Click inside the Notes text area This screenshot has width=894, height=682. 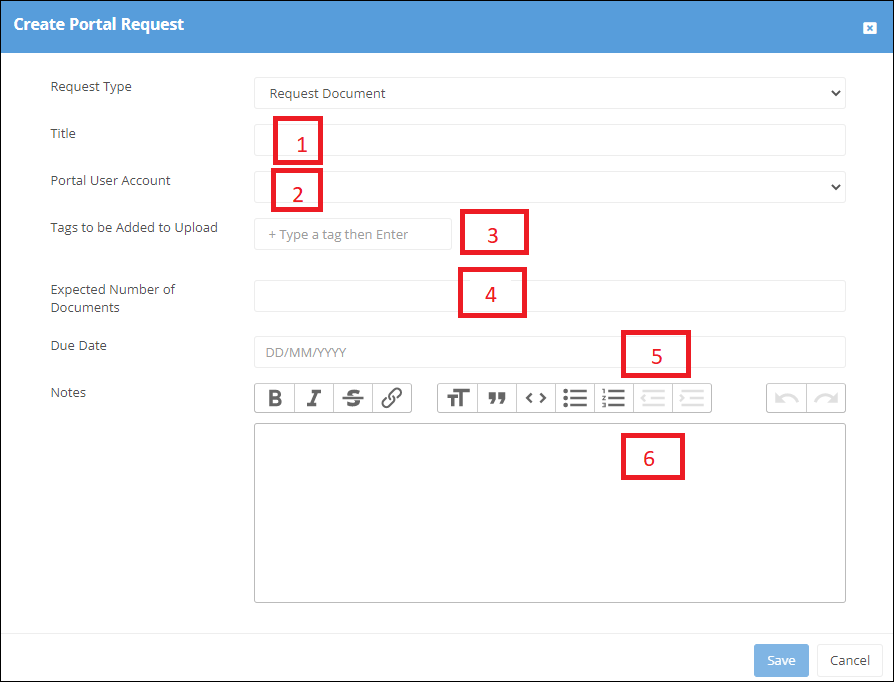pyautogui.click(x=550, y=513)
